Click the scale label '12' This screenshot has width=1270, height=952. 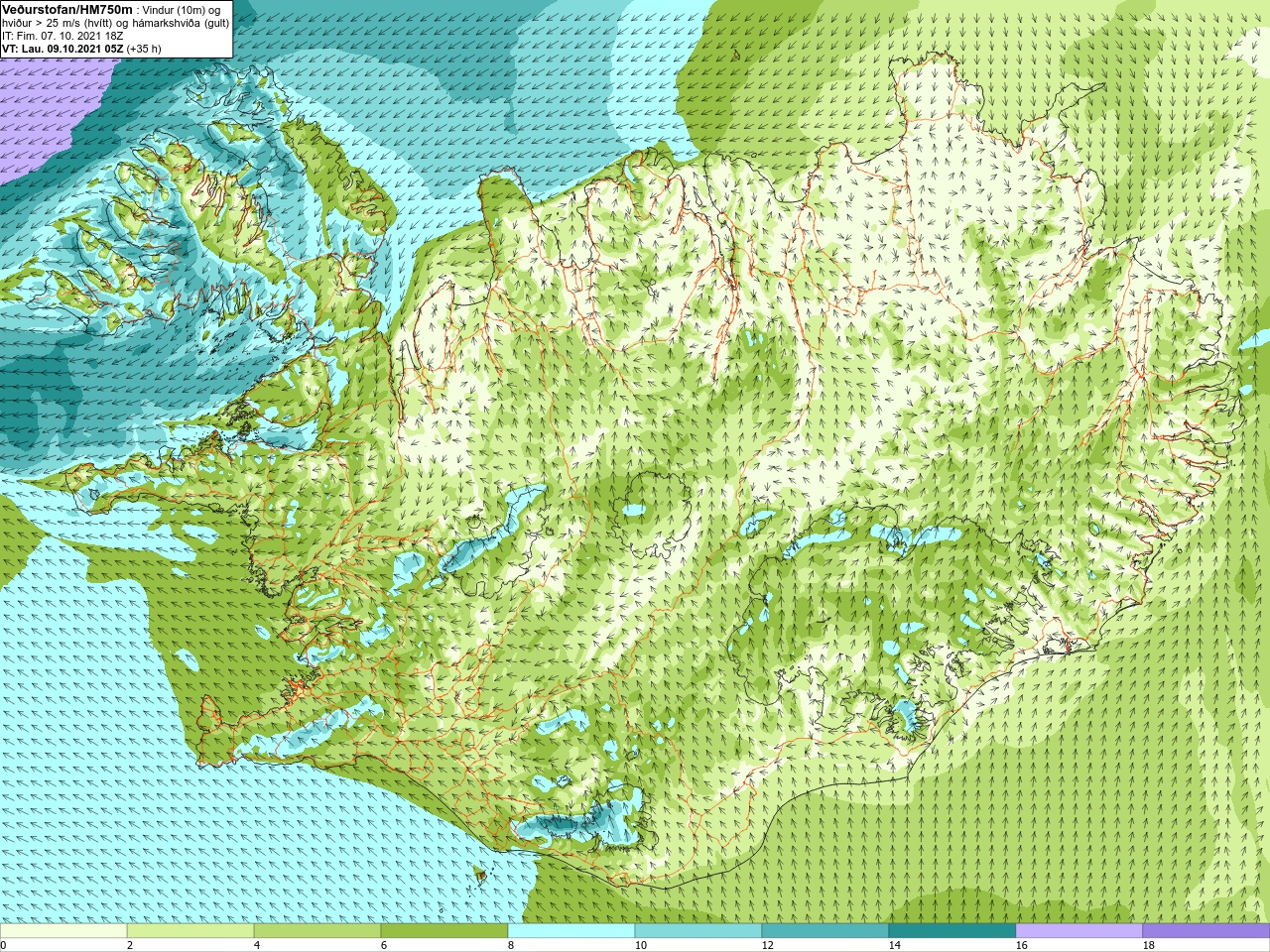[x=768, y=945]
